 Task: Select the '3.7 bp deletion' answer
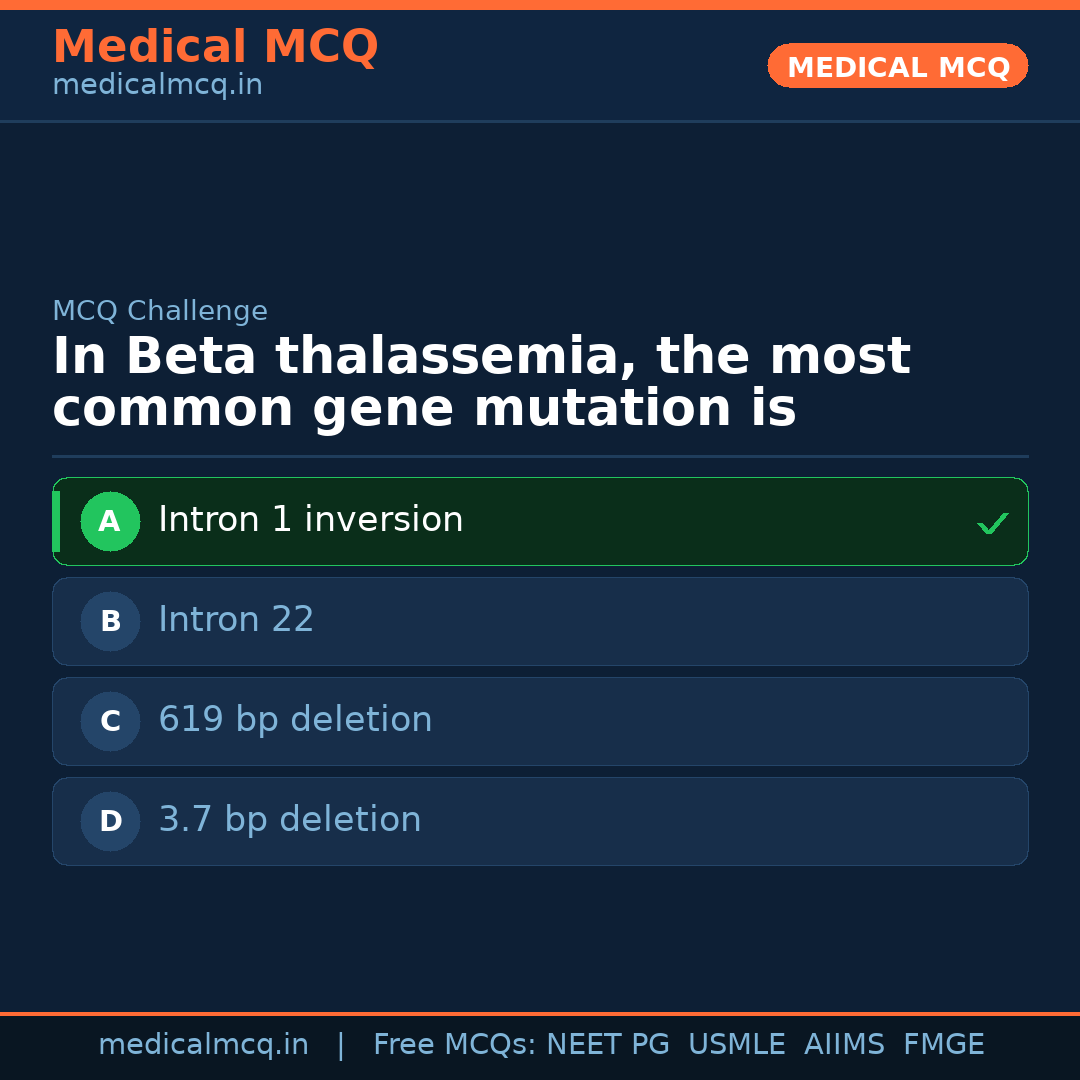point(290,820)
